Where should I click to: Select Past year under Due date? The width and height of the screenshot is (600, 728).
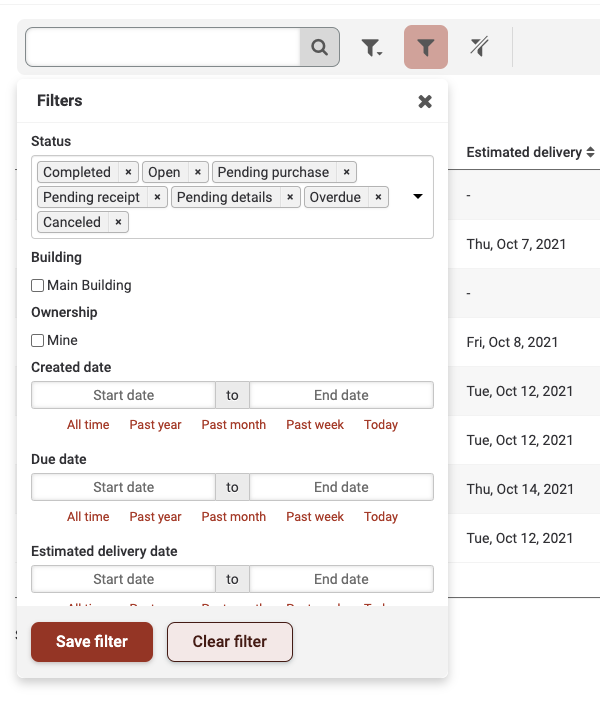coord(156,516)
